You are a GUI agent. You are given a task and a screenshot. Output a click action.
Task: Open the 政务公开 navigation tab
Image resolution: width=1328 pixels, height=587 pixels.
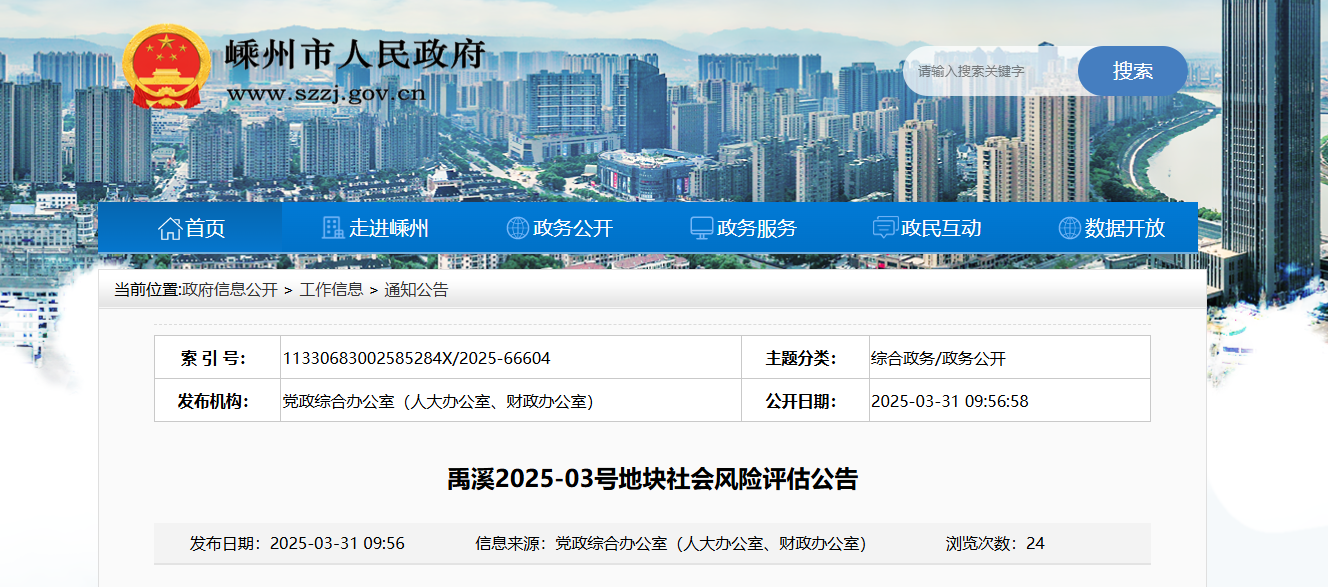click(x=558, y=228)
